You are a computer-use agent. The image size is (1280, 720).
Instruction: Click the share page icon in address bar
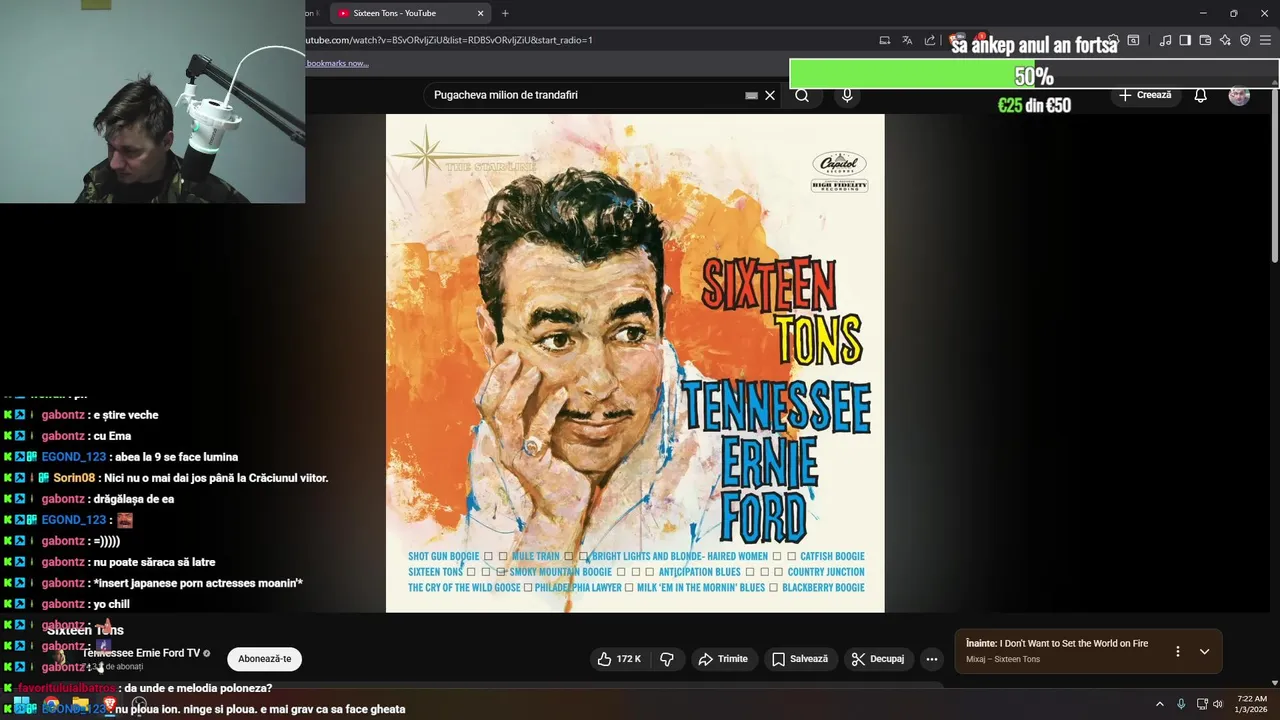[930, 40]
